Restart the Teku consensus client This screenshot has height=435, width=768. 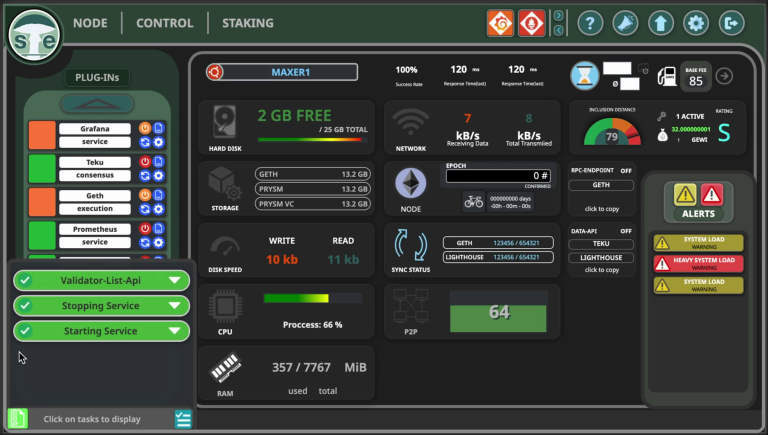pyautogui.click(x=144, y=176)
